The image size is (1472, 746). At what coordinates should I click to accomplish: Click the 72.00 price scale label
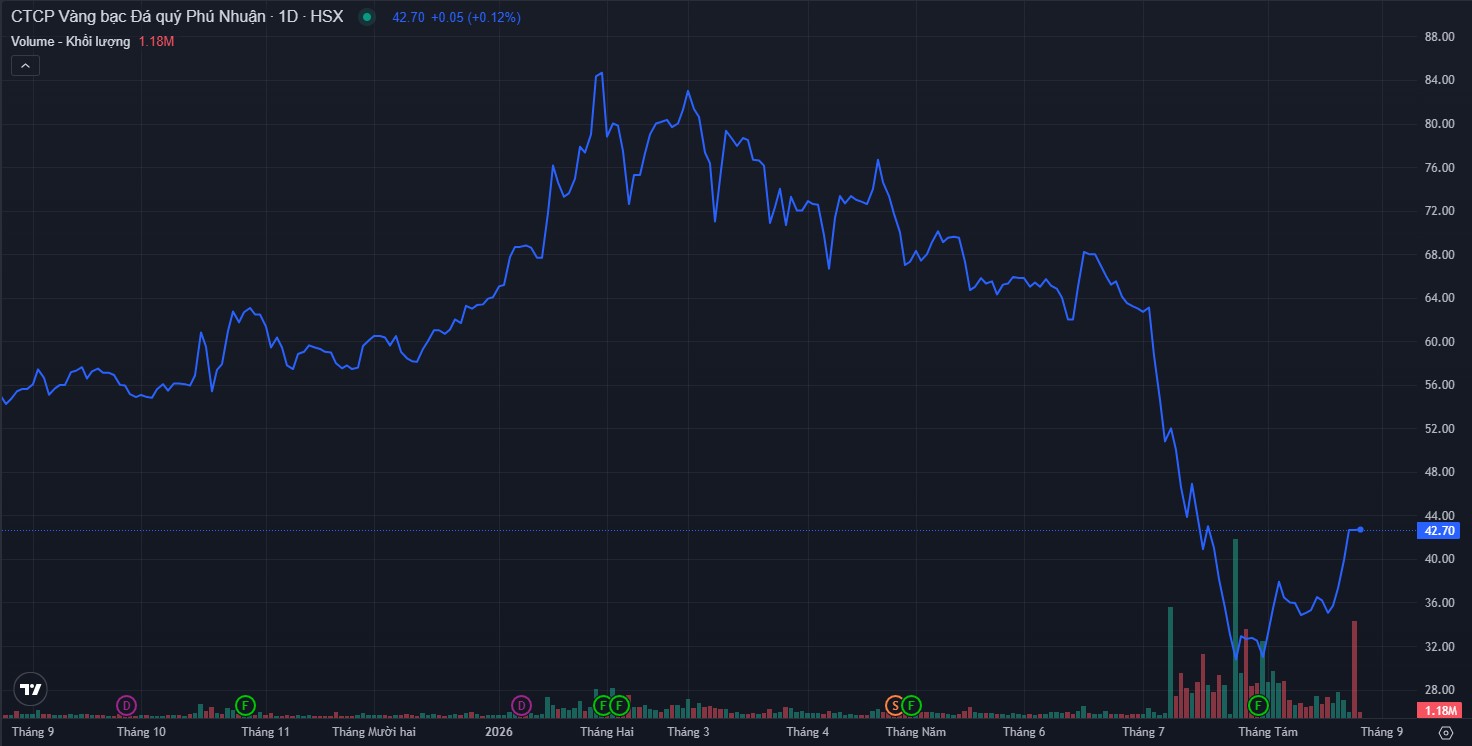pyautogui.click(x=1439, y=211)
